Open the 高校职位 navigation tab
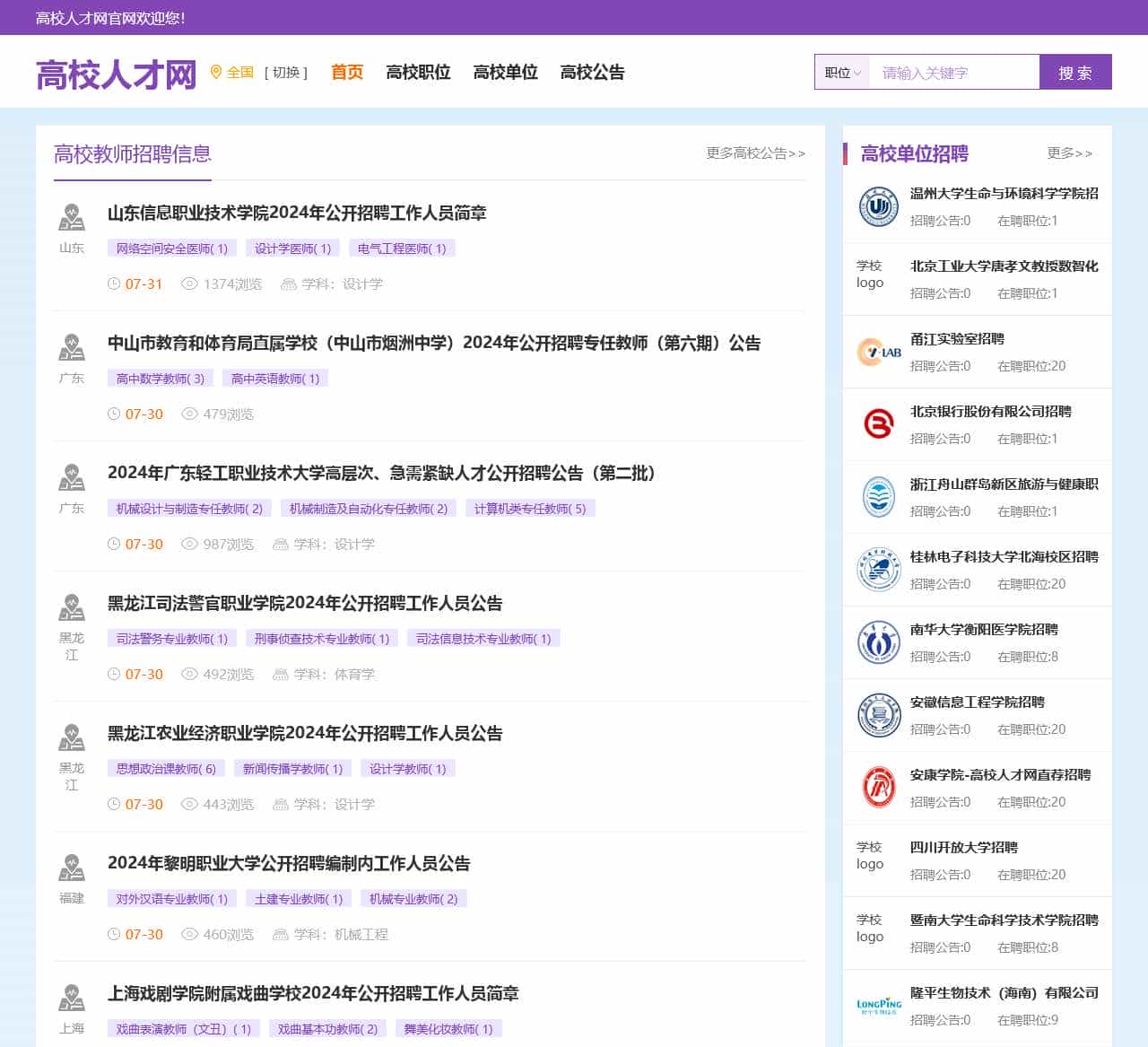Screen dimensions: 1148x1047 coord(418,73)
